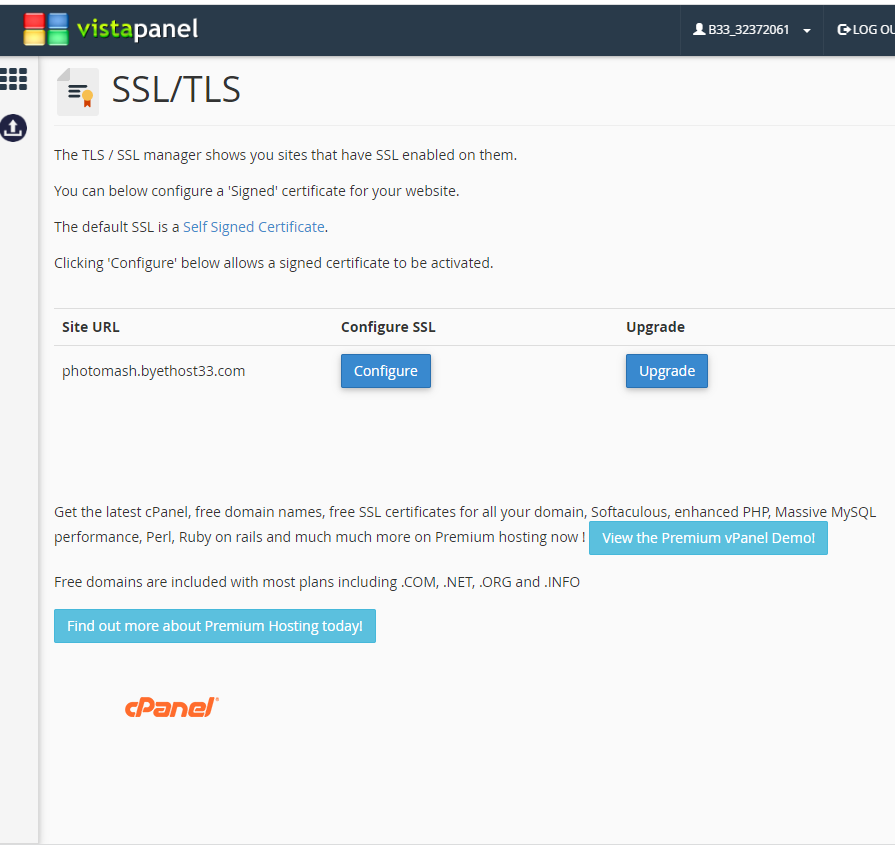The width and height of the screenshot is (895, 849).
Task: Click the vistapanel wordmark text
Action: pyautogui.click(x=138, y=29)
